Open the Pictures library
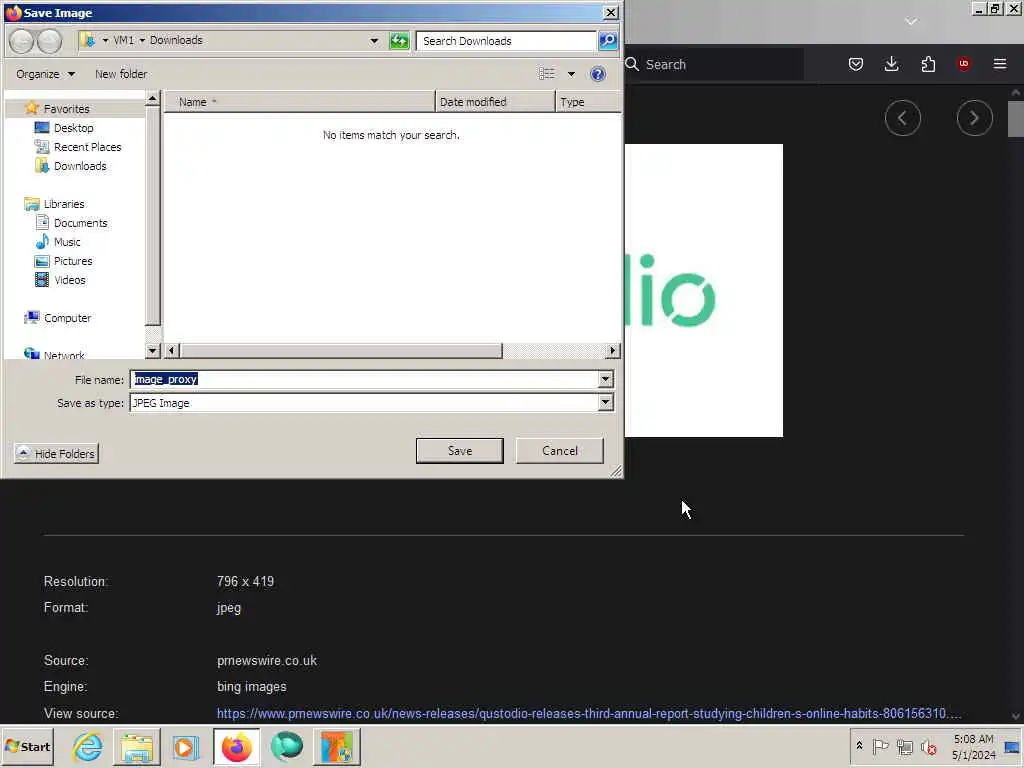The image size is (1024, 768). click(72, 261)
